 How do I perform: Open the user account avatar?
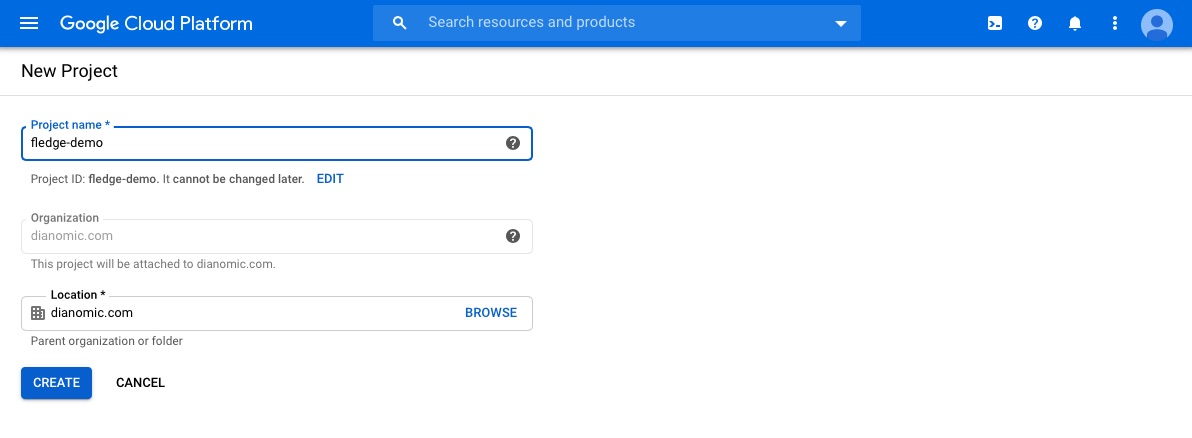(1157, 23)
